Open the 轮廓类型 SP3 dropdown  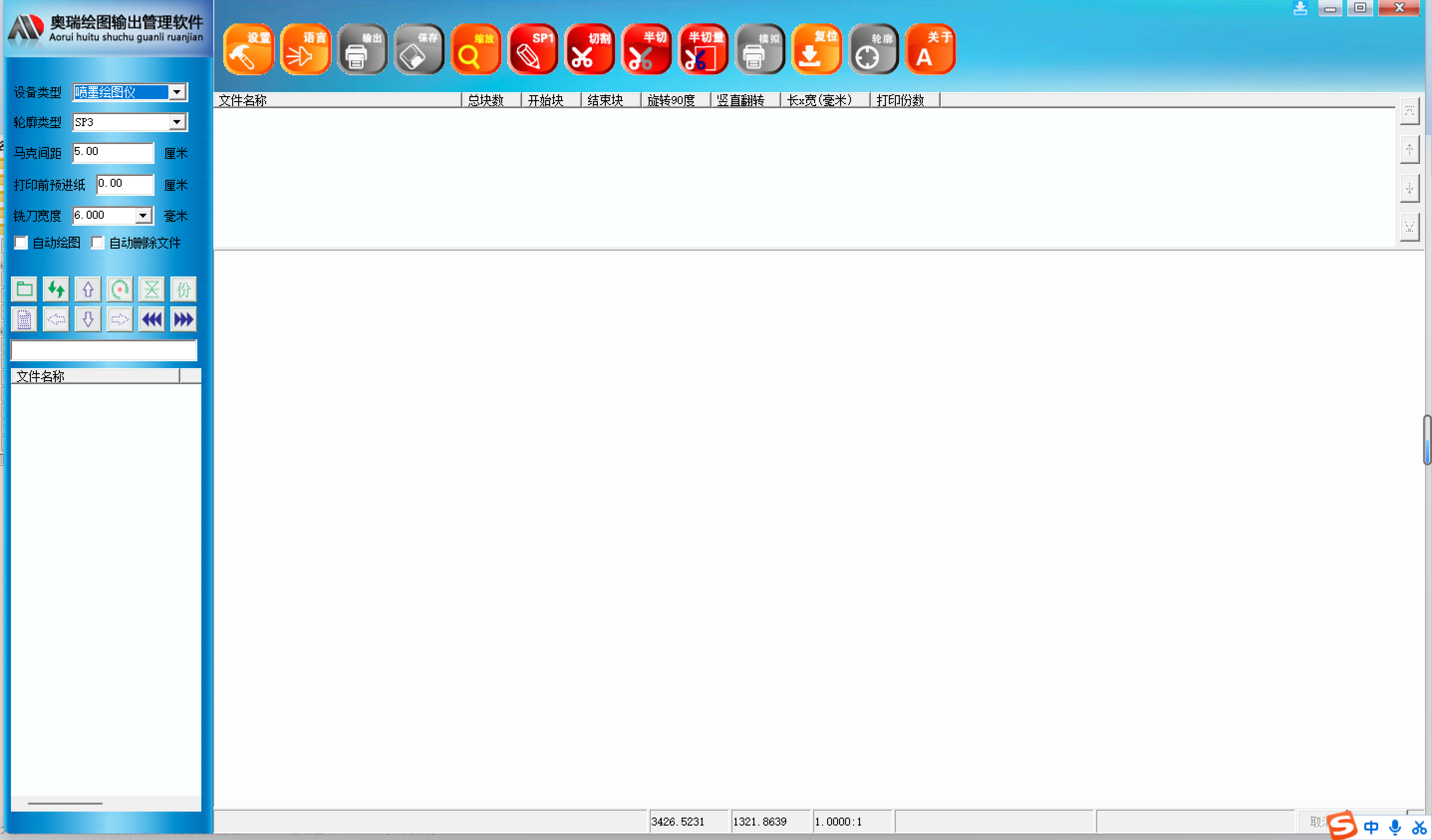pyautogui.click(x=177, y=122)
